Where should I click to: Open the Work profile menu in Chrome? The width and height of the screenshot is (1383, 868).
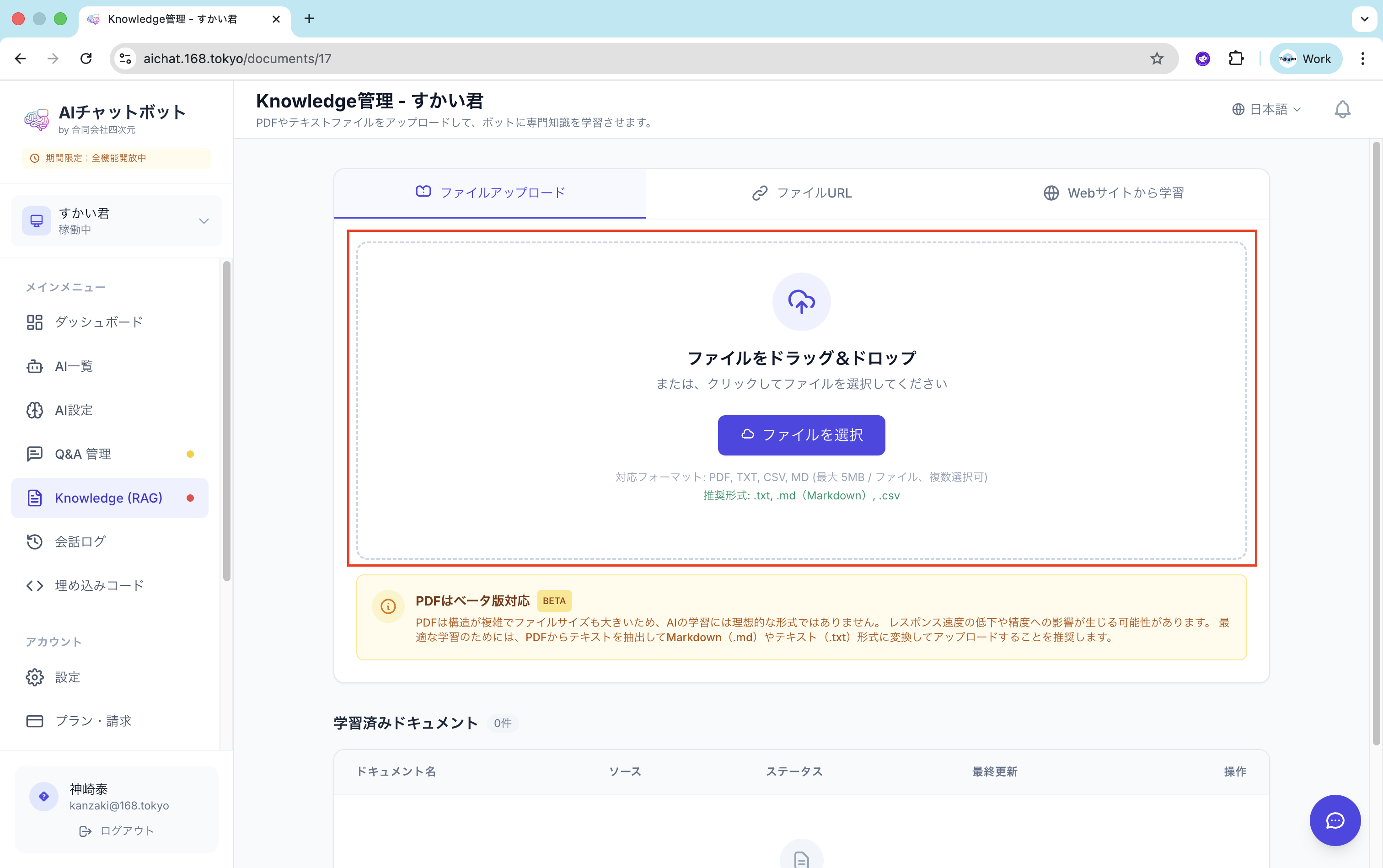[1306, 59]
